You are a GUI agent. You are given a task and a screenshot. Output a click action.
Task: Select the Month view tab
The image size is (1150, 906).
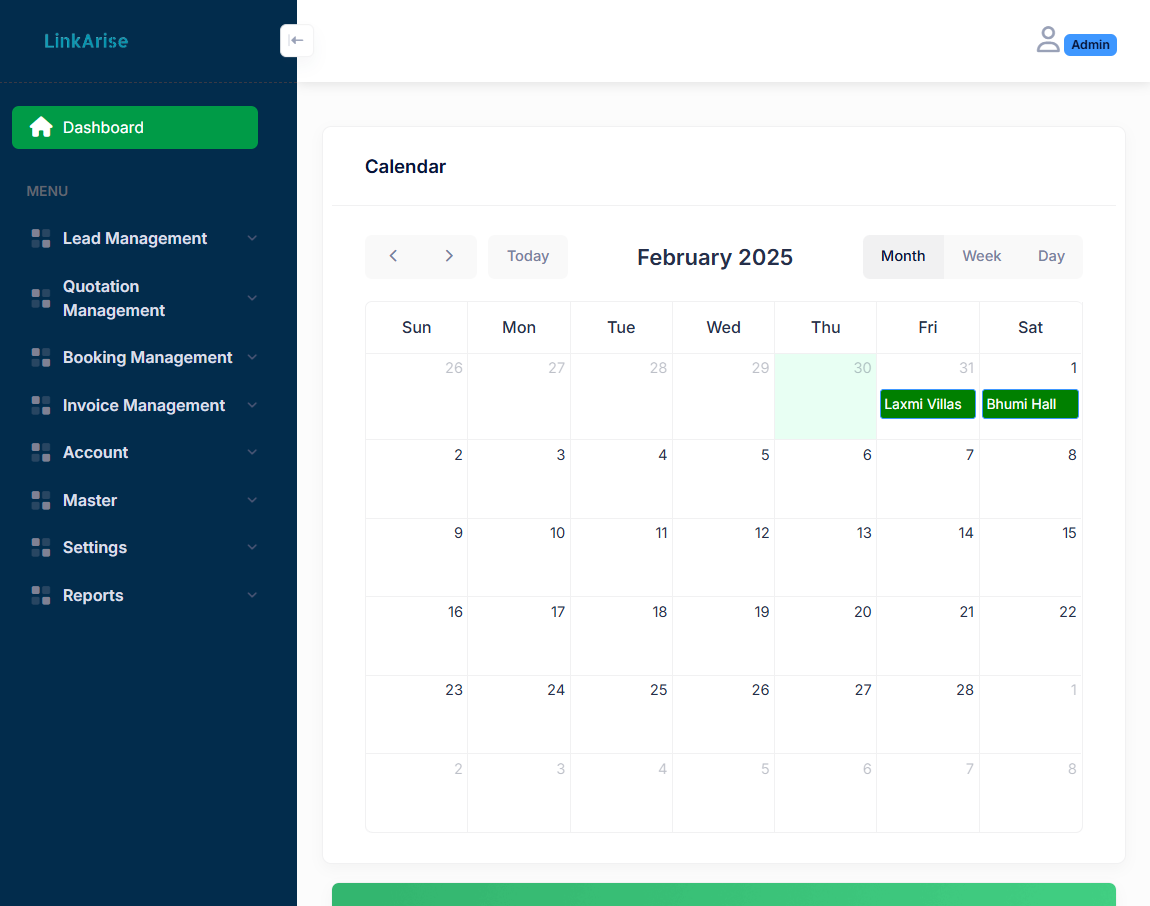pyautogui.click(x=902, y=256)
